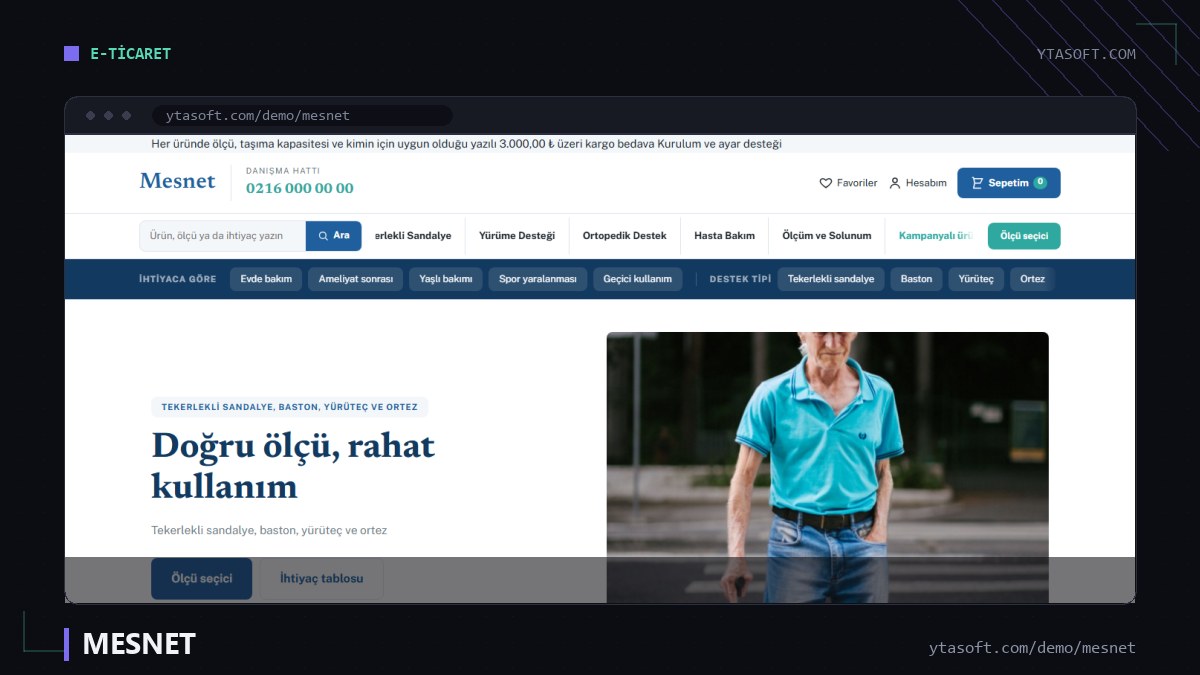
Task: Click the Mesnet logo
Action: click(177, 181)
